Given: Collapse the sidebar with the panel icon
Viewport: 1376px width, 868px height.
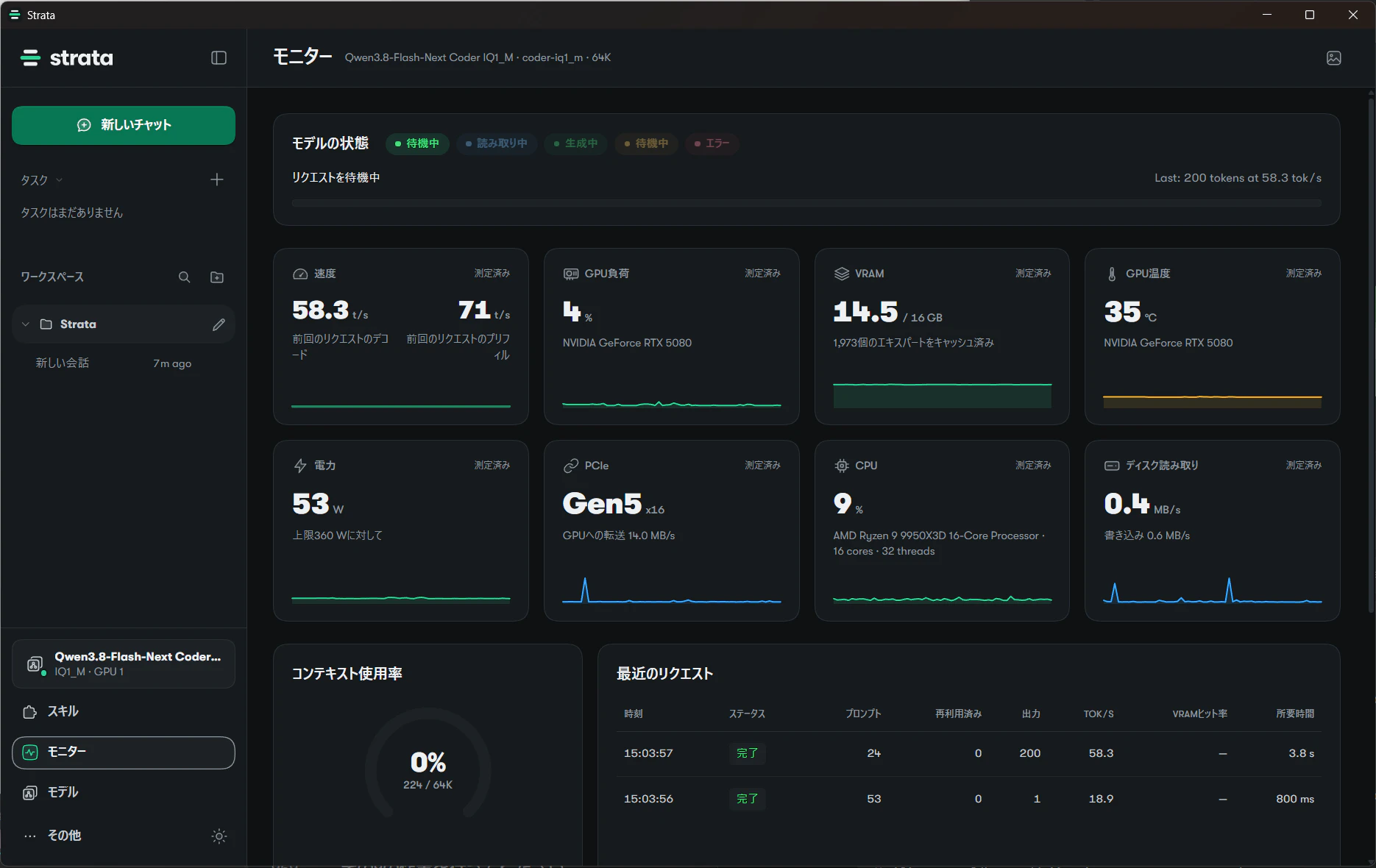Looking at the screenshot, I should coord(219,58).
